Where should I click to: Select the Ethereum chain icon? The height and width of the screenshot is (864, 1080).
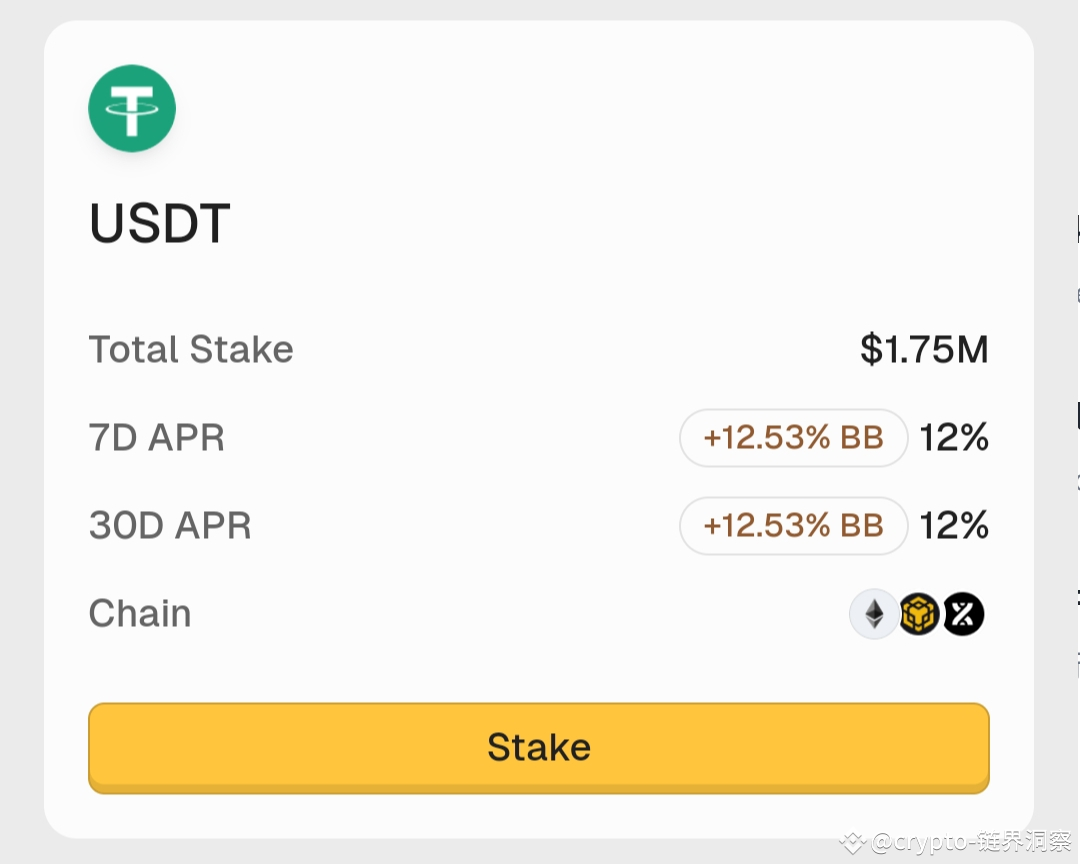874,614
